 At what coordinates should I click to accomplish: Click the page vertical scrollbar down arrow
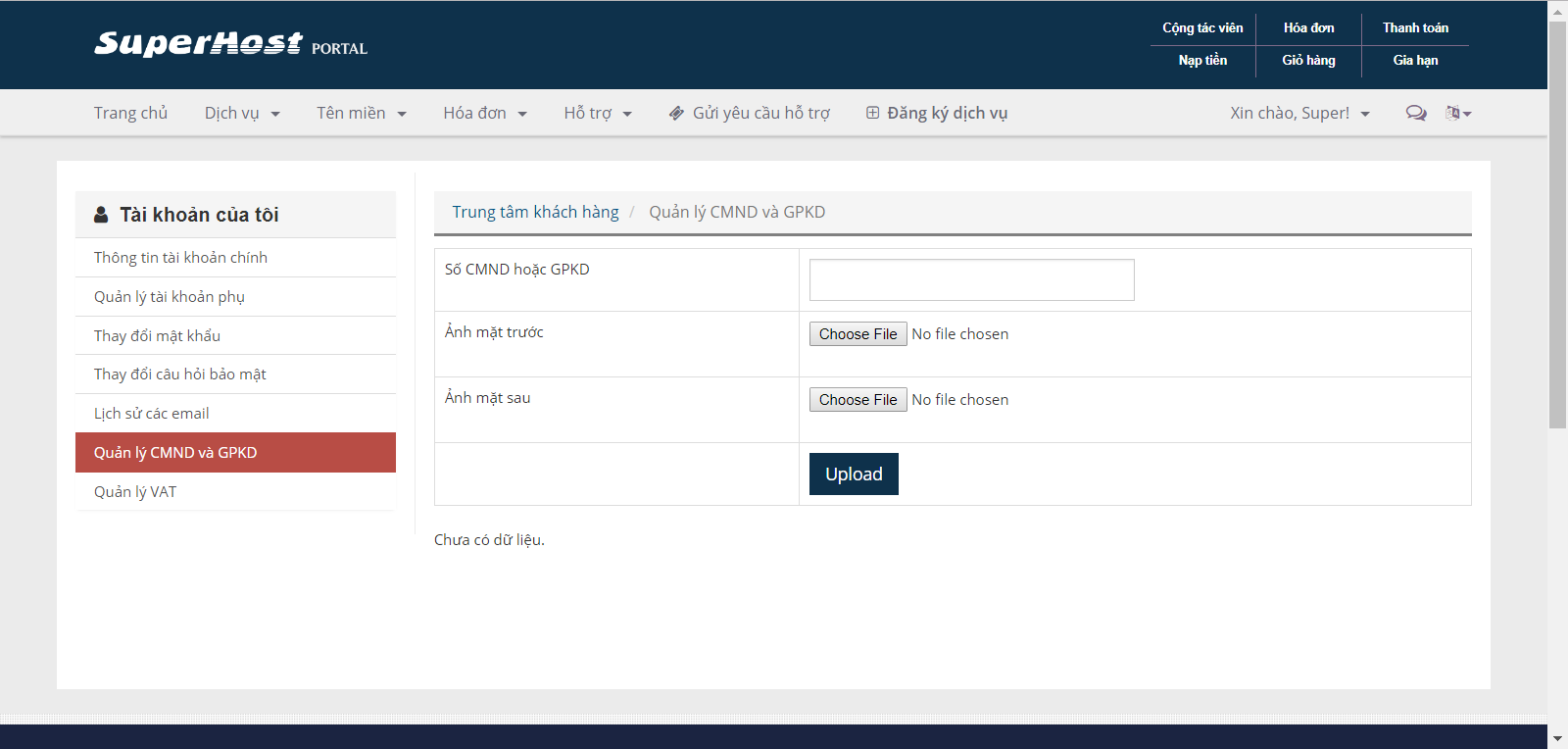point(1557,737)
